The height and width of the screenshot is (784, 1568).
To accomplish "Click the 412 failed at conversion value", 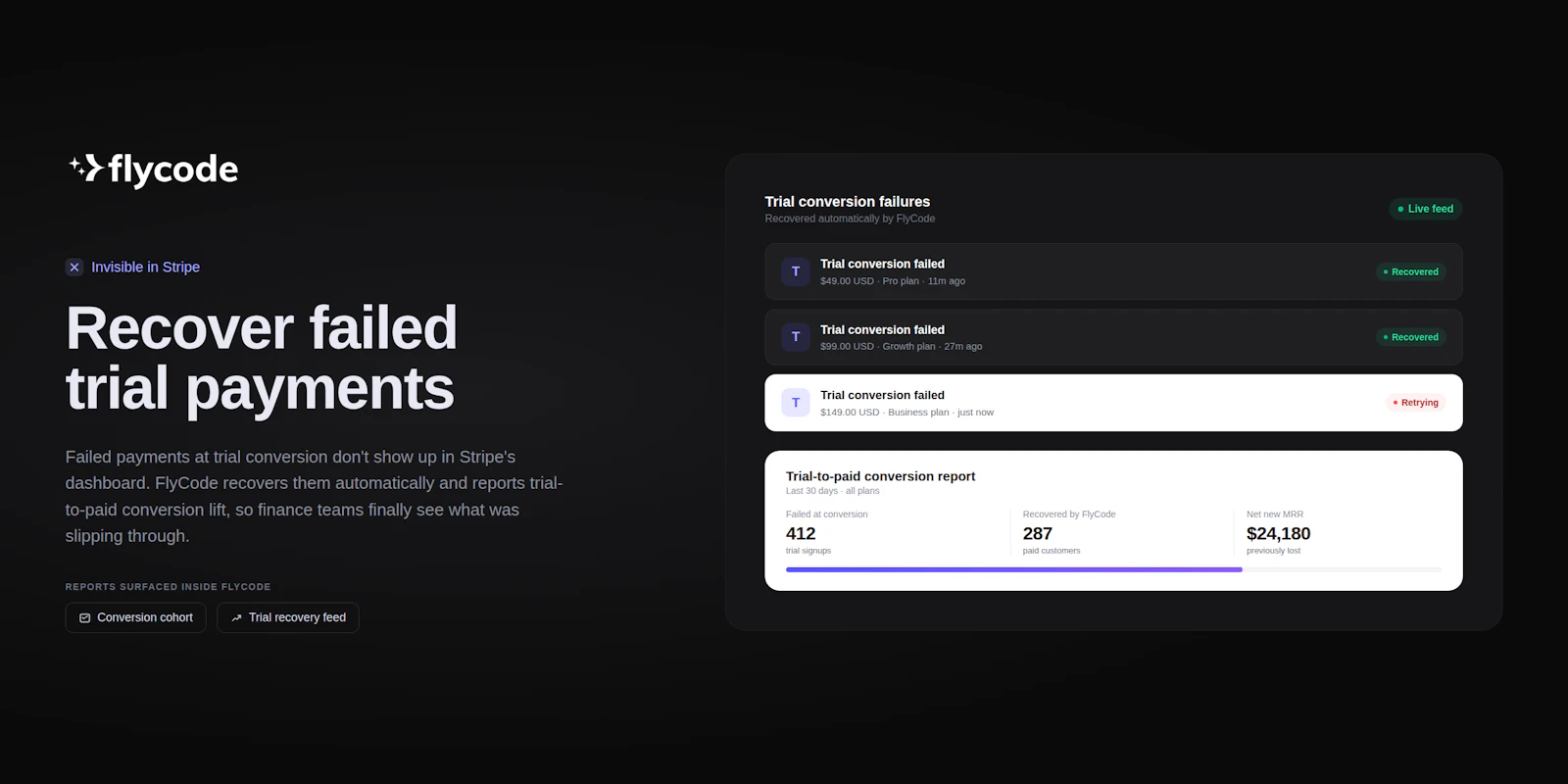I will 801,533.
